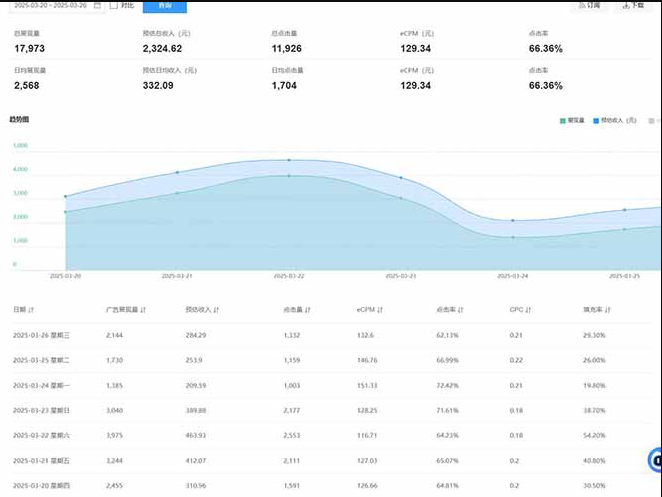662x497 pixels.
Task: Enable the 对比 compare checkbox
Action: (114, 5)
